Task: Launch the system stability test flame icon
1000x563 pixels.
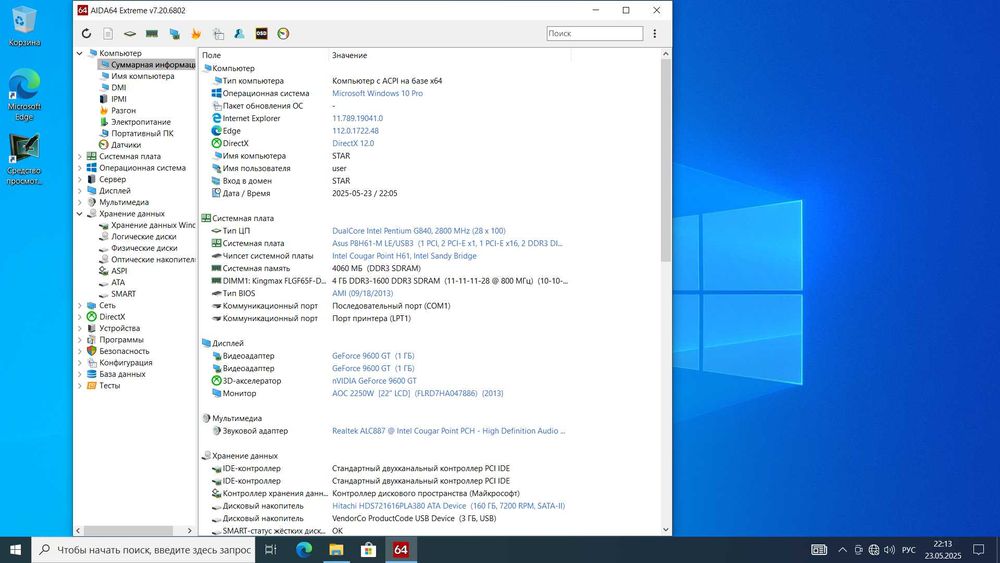Action: pyautogui.click(x=195, y=34)
